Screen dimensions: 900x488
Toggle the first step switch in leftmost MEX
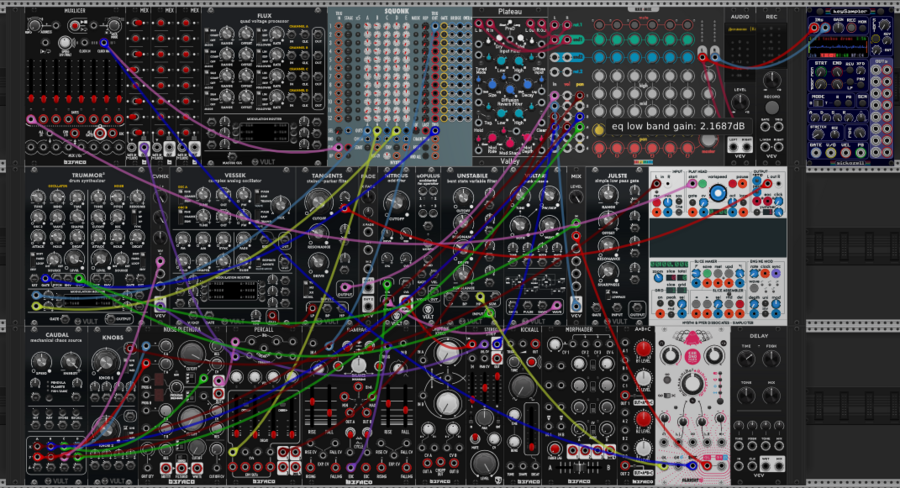click(138, 24)
